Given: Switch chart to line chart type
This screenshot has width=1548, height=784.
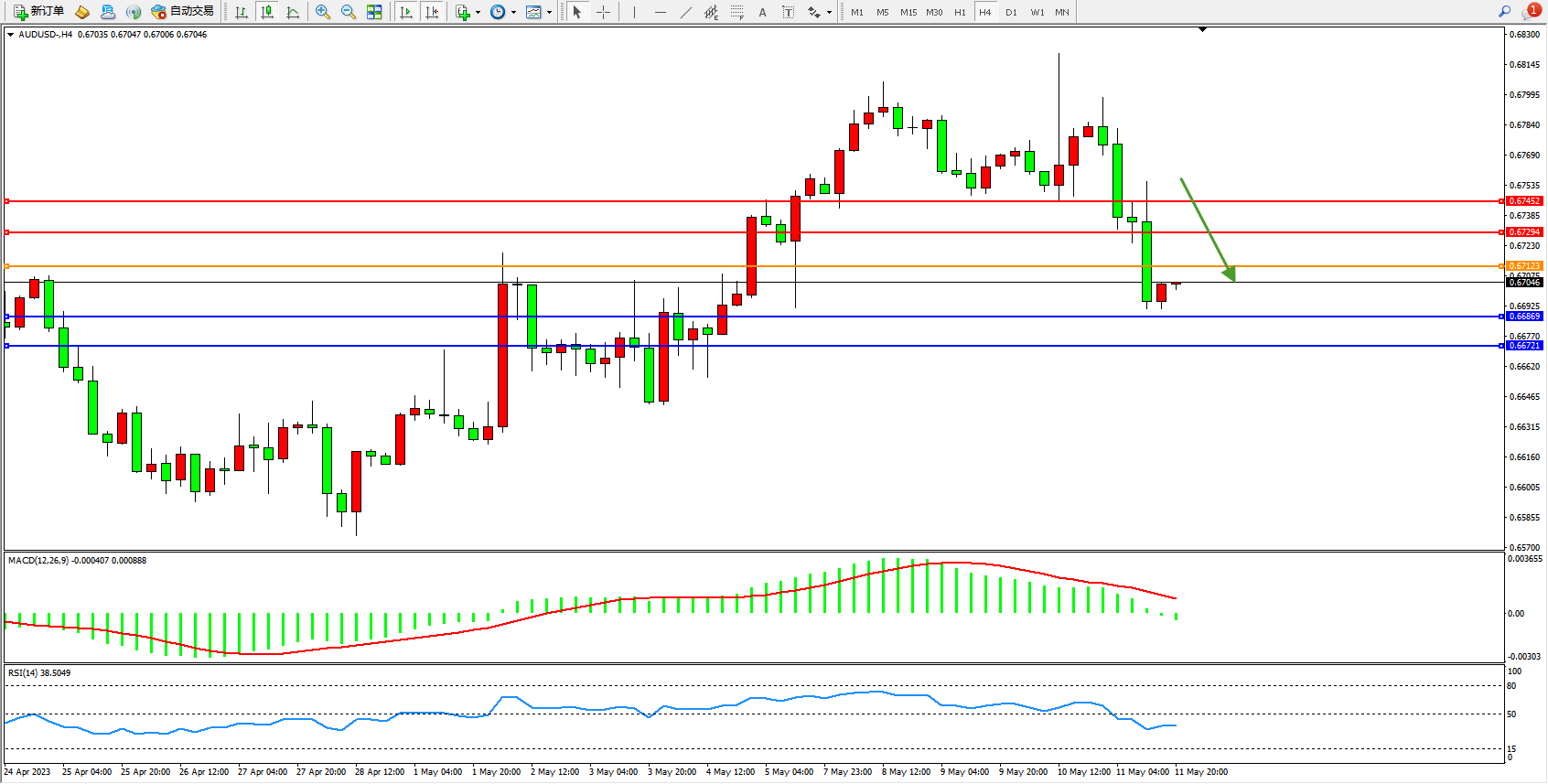Looking at the screenshot, I should click(x=293, y=12).
